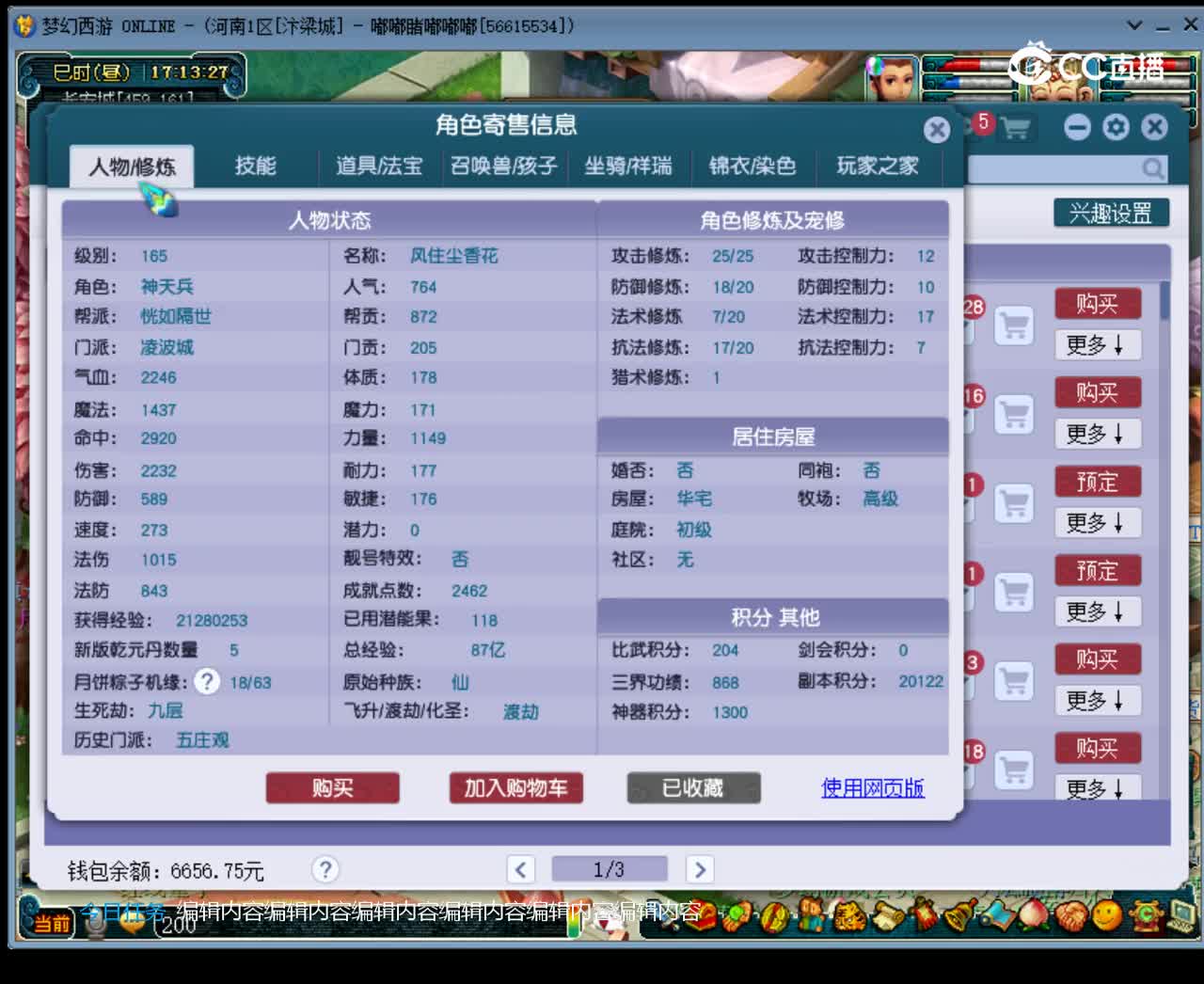The width and height of the screenshot is (1204, 984).
Task: Click the green C icon in toolbar
Action: coord(1146,913)
